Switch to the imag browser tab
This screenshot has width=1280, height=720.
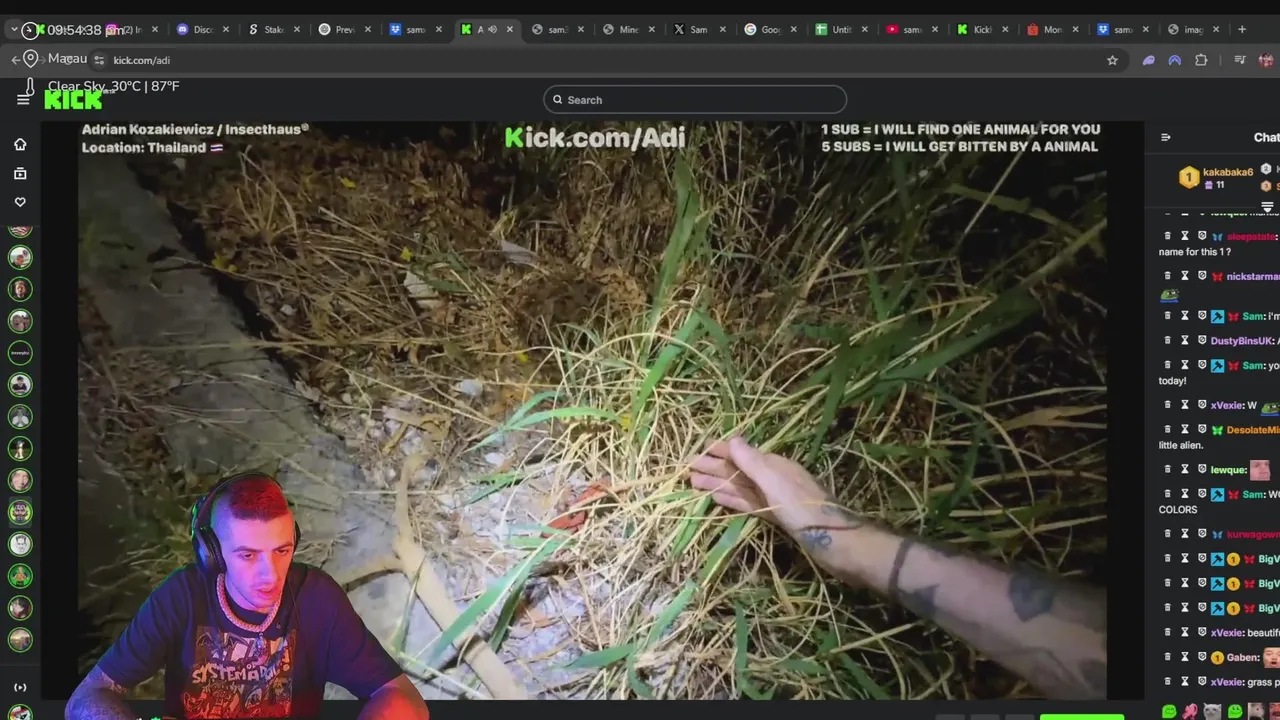1193,30
